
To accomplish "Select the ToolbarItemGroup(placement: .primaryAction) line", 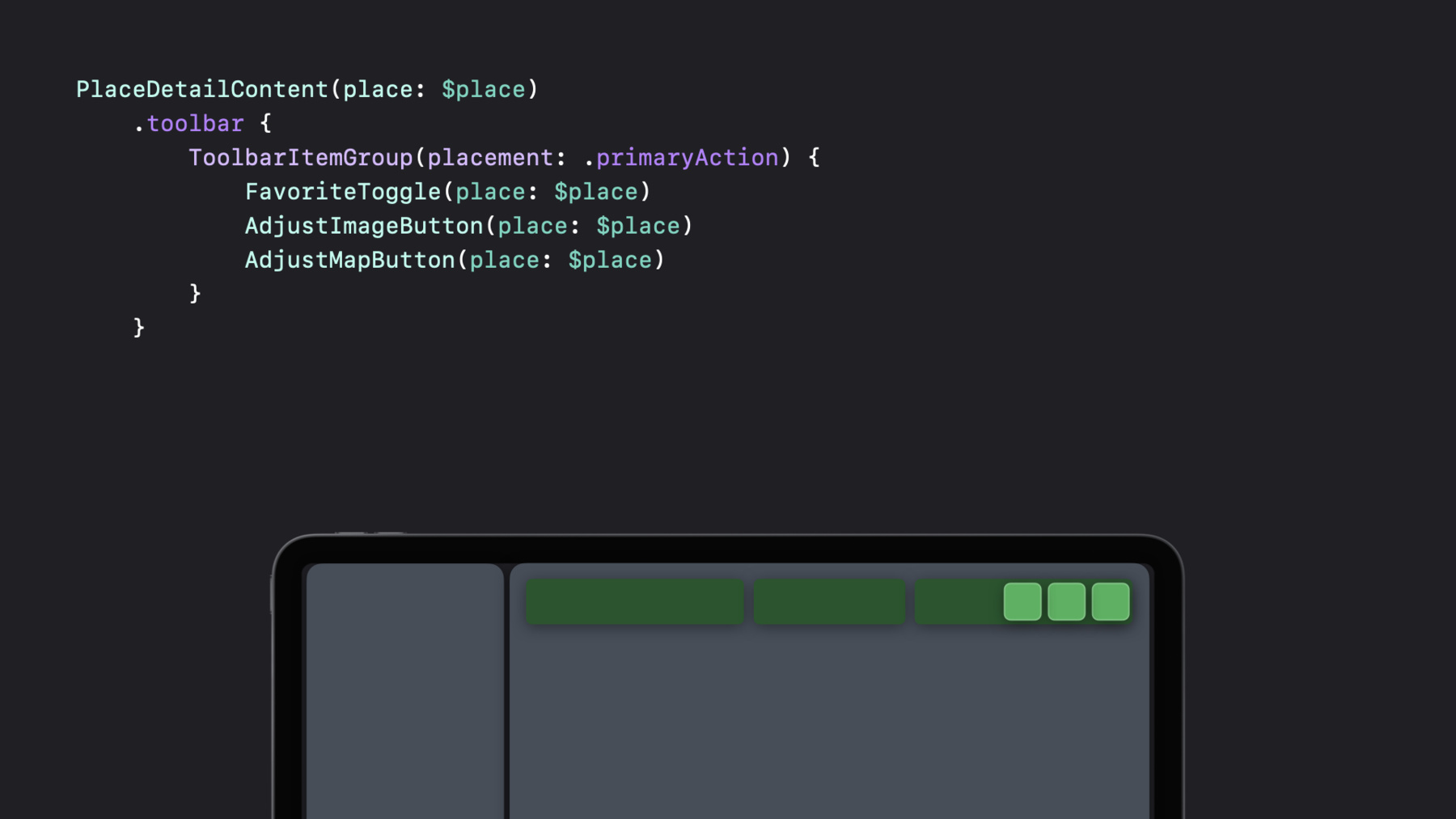I will coord(504,158).
